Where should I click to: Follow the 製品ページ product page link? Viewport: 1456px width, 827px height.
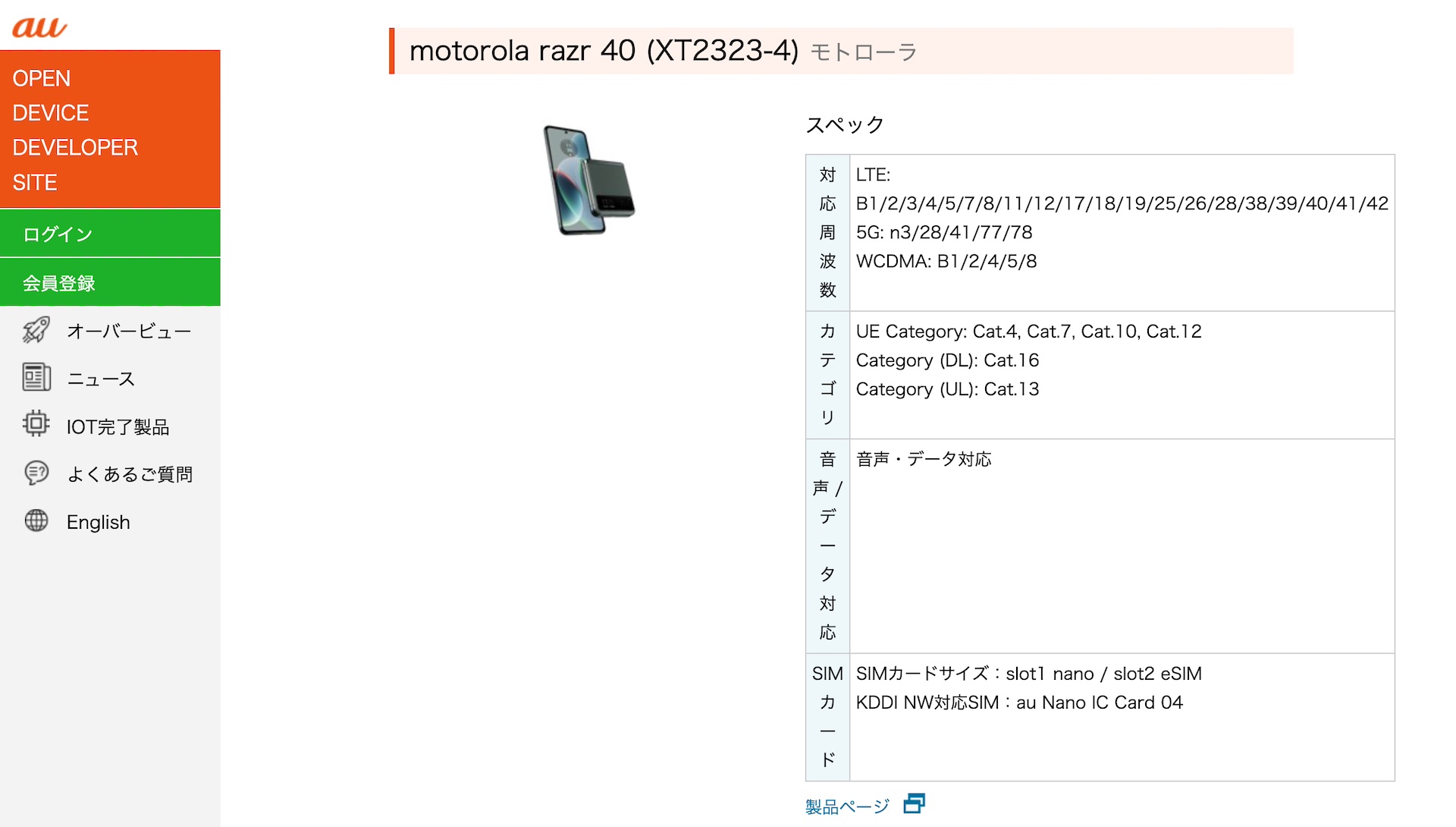[x=846, y=806]
